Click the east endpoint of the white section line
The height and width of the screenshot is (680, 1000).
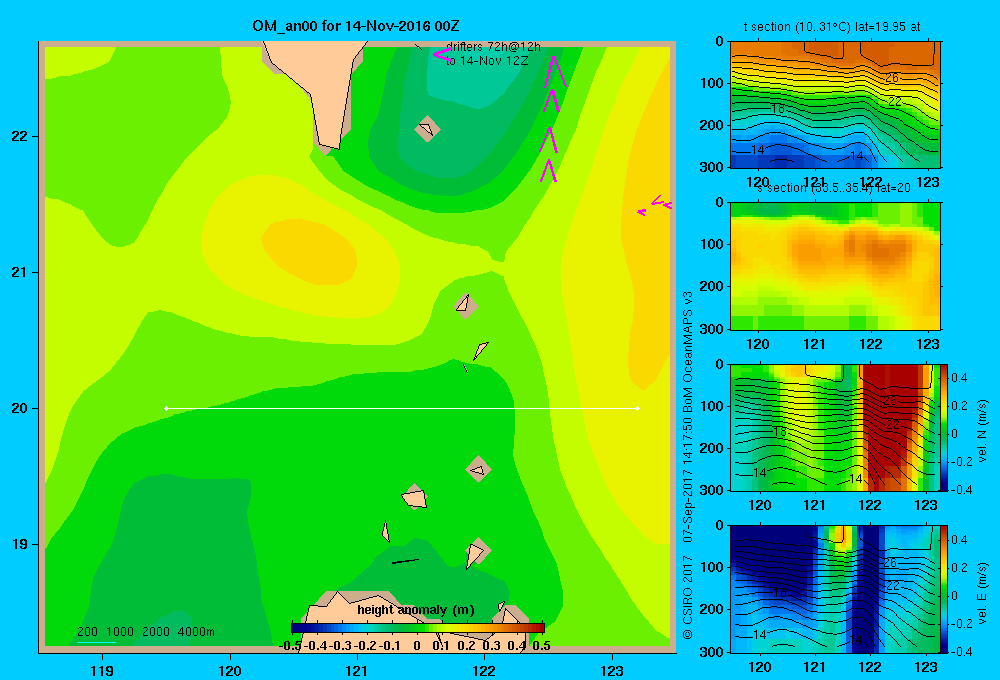pyautogui.click(x=638, y=408)
